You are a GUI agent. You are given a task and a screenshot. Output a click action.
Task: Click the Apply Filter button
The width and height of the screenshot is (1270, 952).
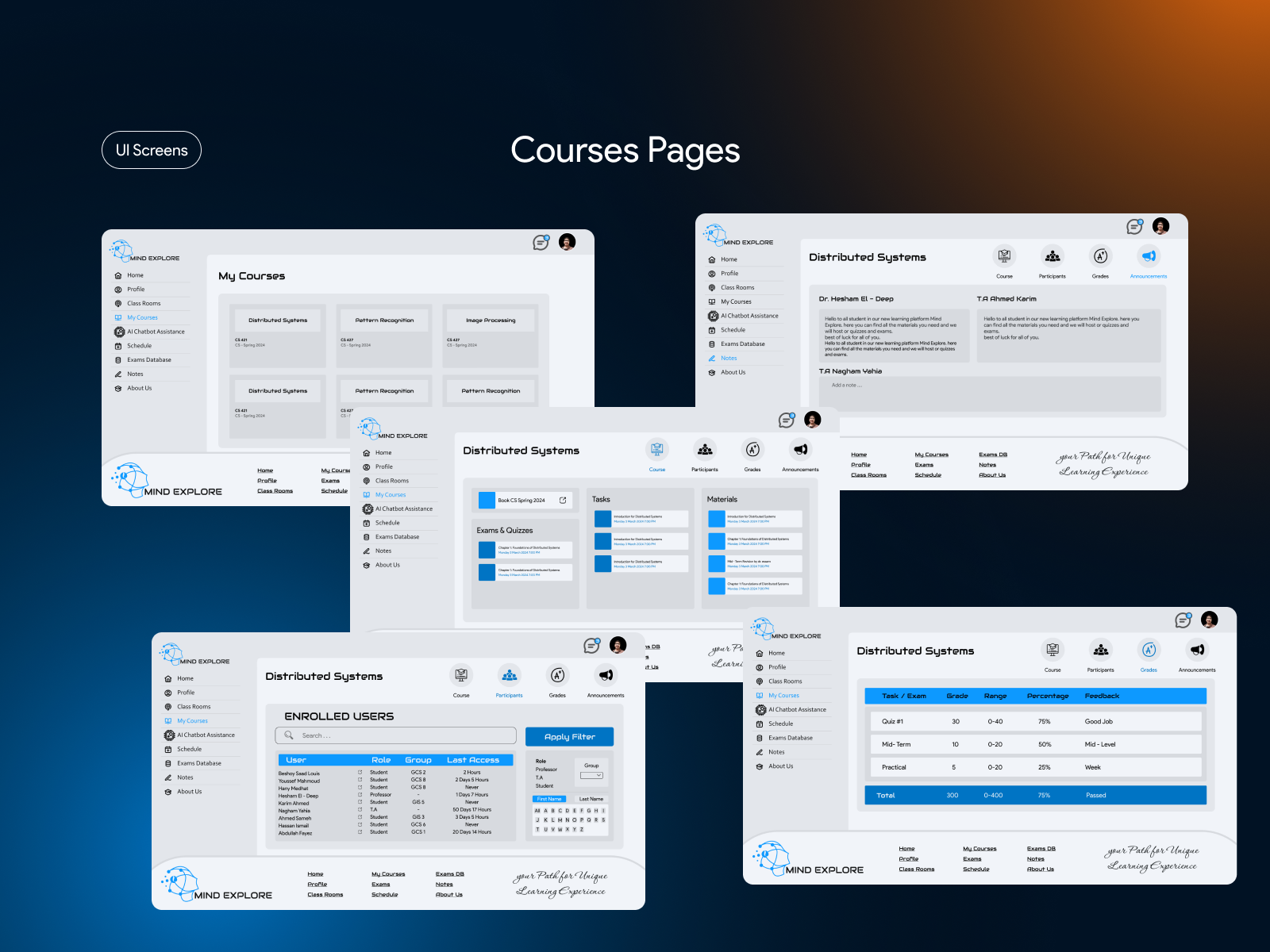[569, 737]
